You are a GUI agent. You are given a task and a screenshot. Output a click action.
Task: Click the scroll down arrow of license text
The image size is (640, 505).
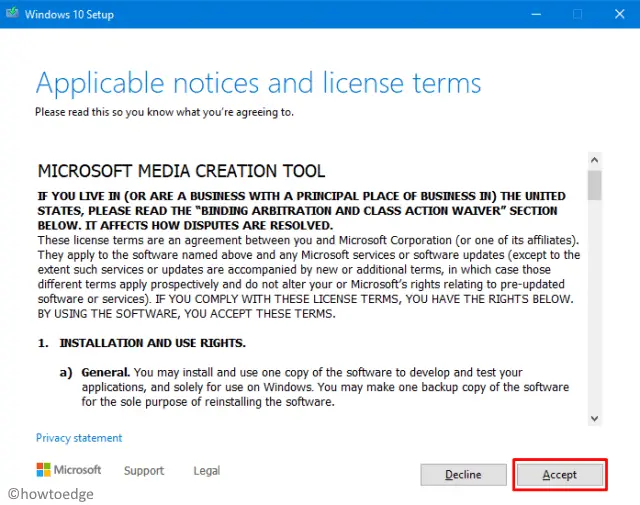coord(594,418)
